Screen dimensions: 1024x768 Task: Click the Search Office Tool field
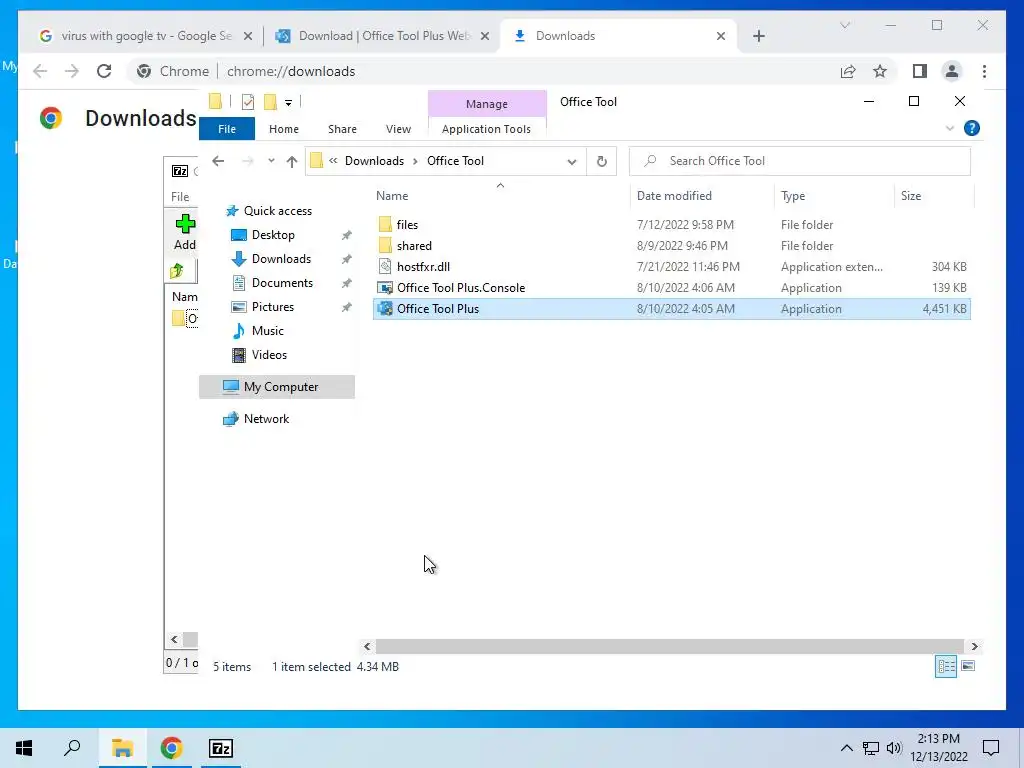point(799,161)
